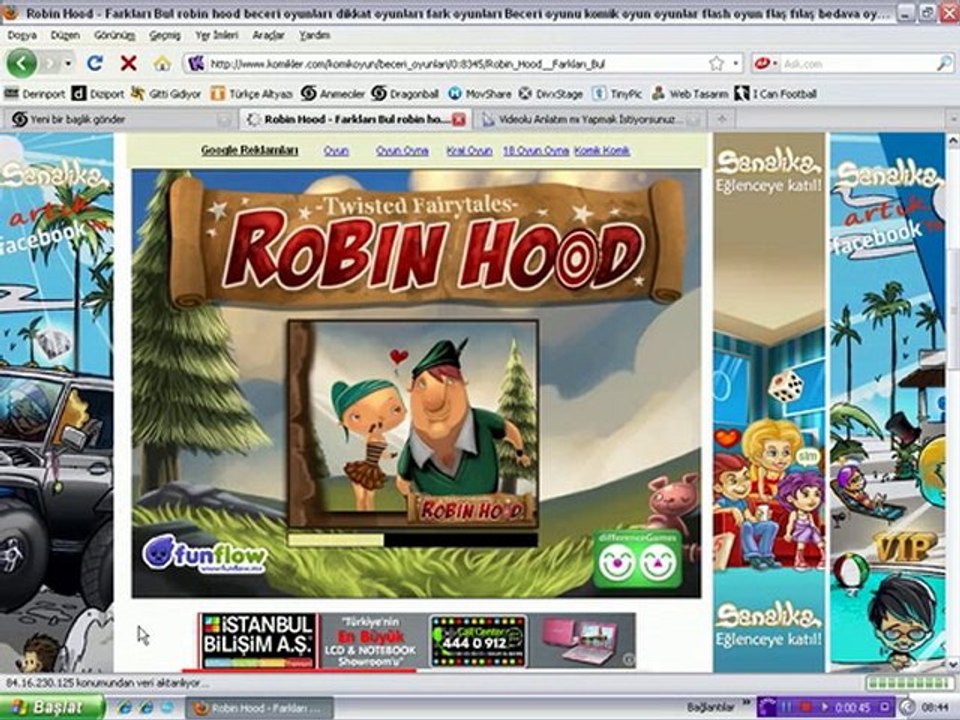Image resolution: width=960 pixels, height=720 pixels.
Task: Click the left Sanalika facebook side banner
Action: coord(56,402)
